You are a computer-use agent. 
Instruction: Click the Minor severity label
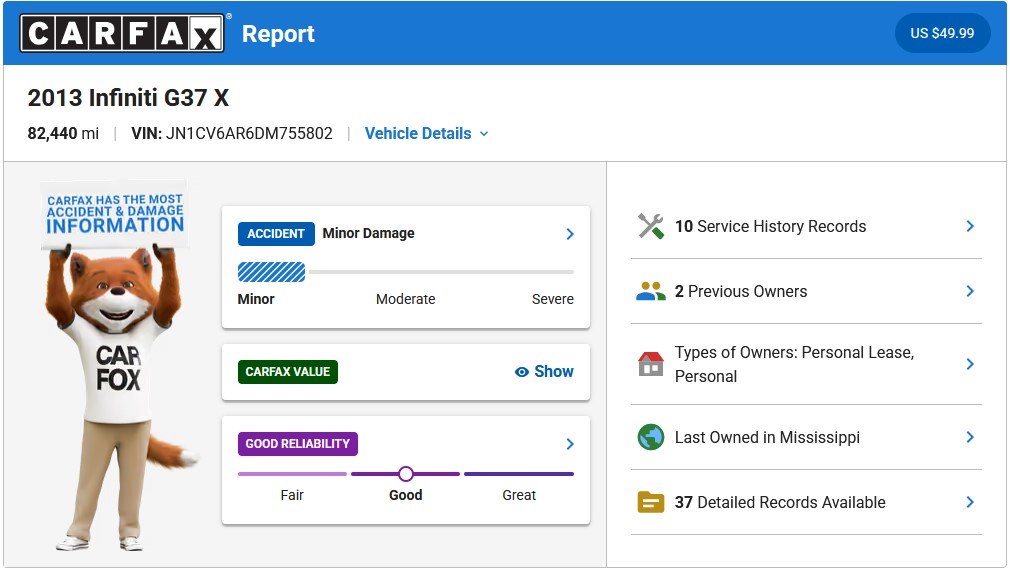tap(256, 299)
